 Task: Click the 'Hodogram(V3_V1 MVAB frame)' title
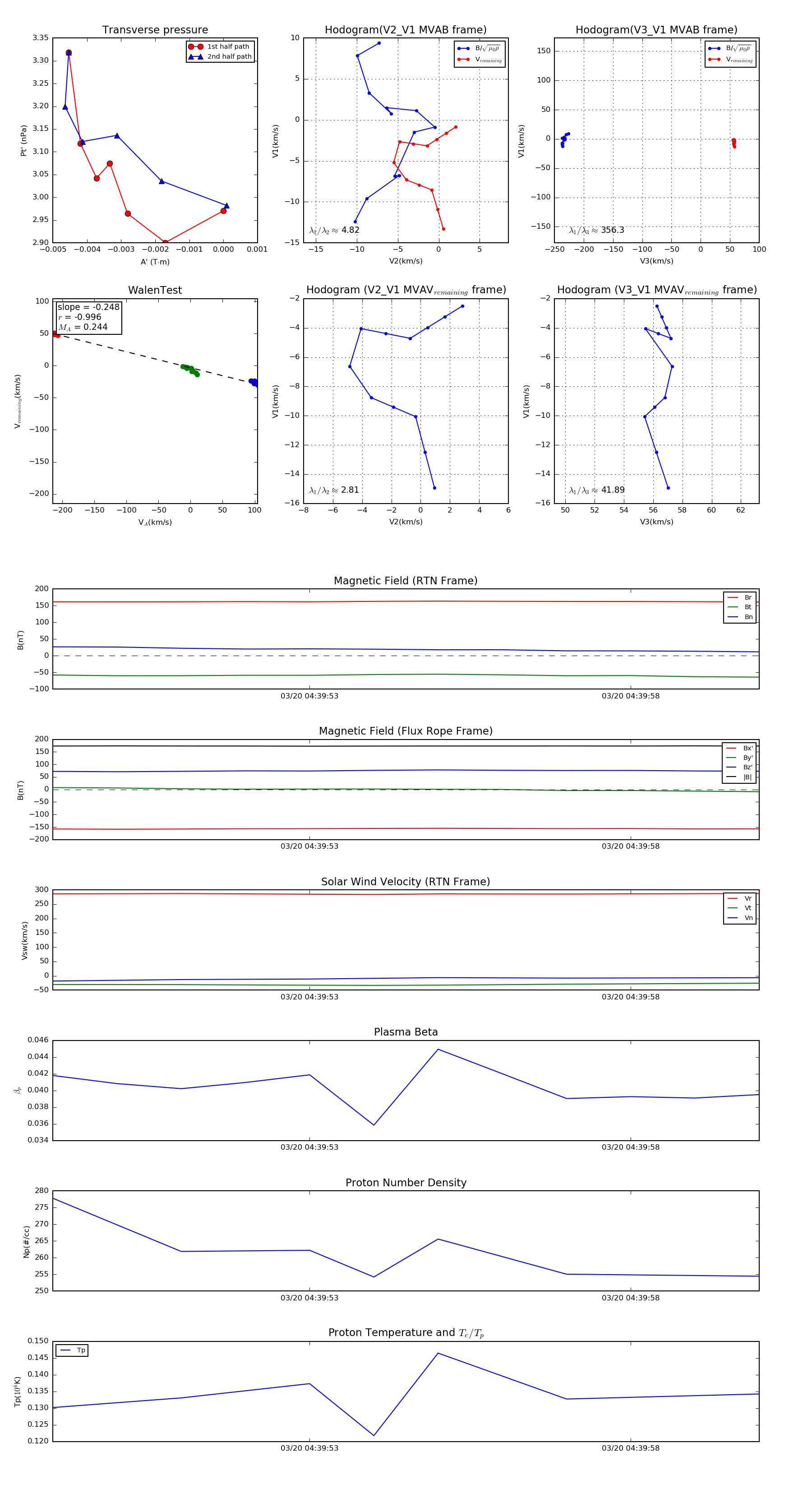click(x=656, y=30)
